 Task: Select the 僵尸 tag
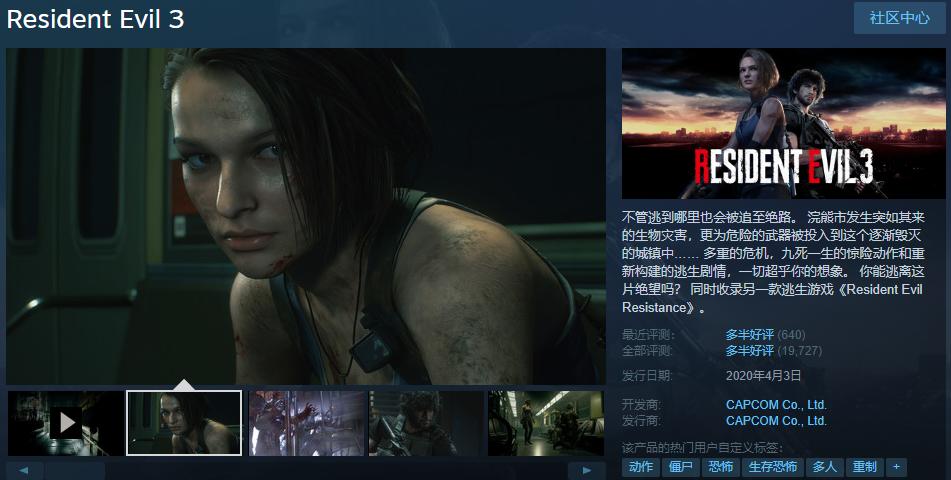tap(680, 467)
